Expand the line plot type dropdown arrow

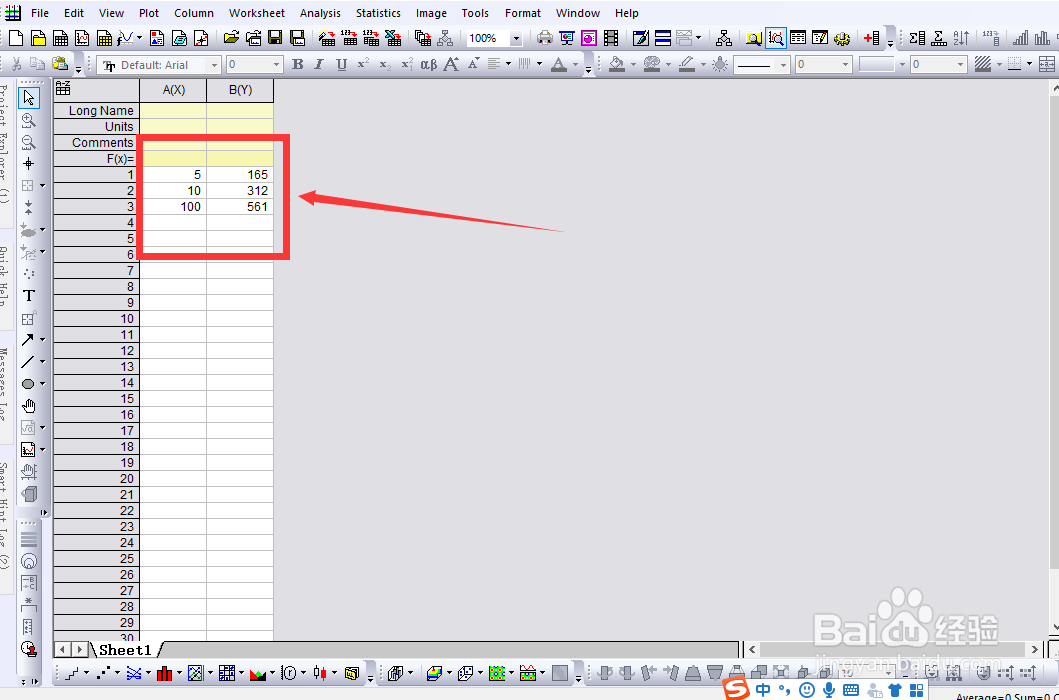[x=86, y=673]
